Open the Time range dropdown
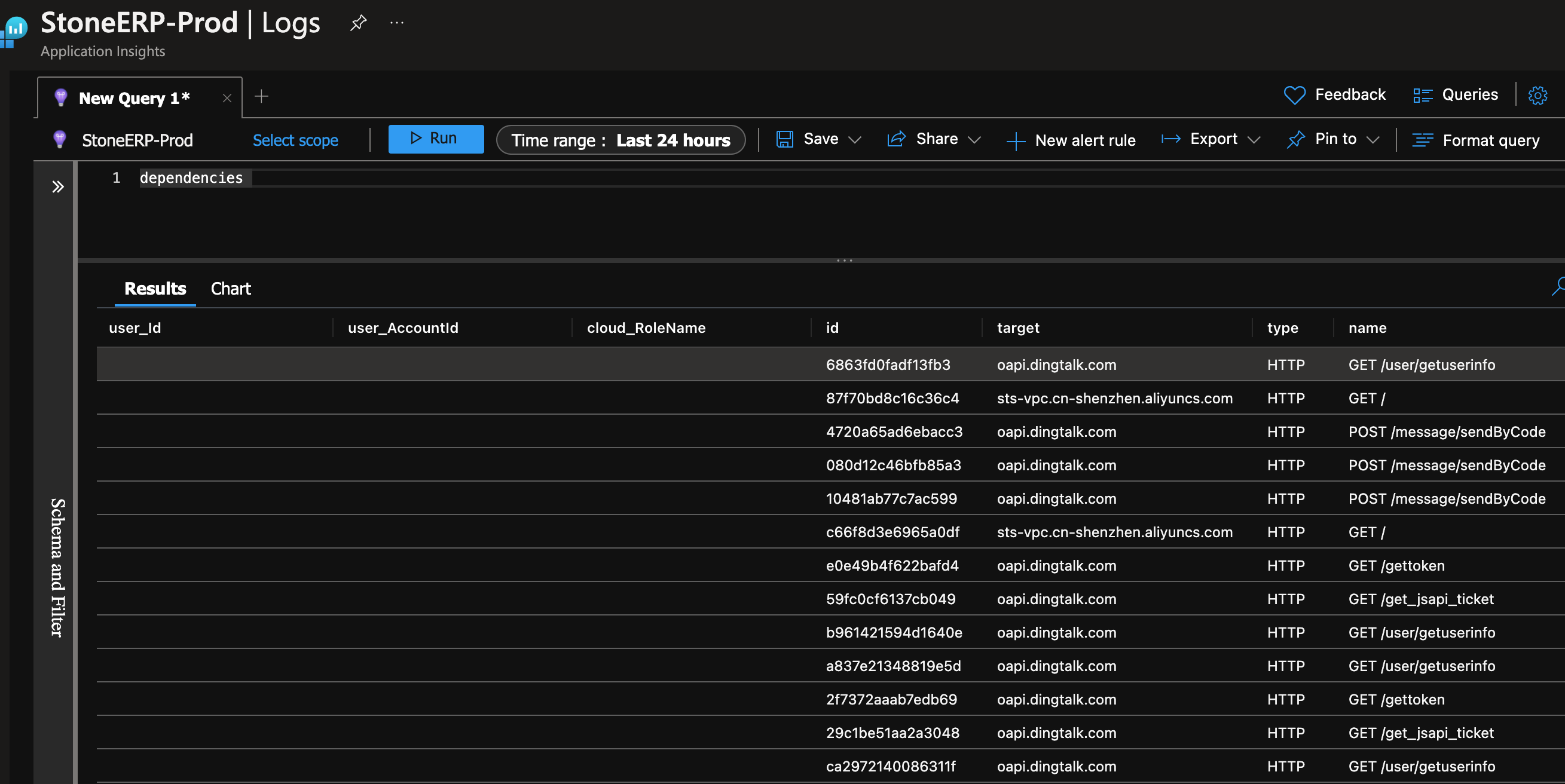The image size is (1565, 784). (x=621, y=140)
